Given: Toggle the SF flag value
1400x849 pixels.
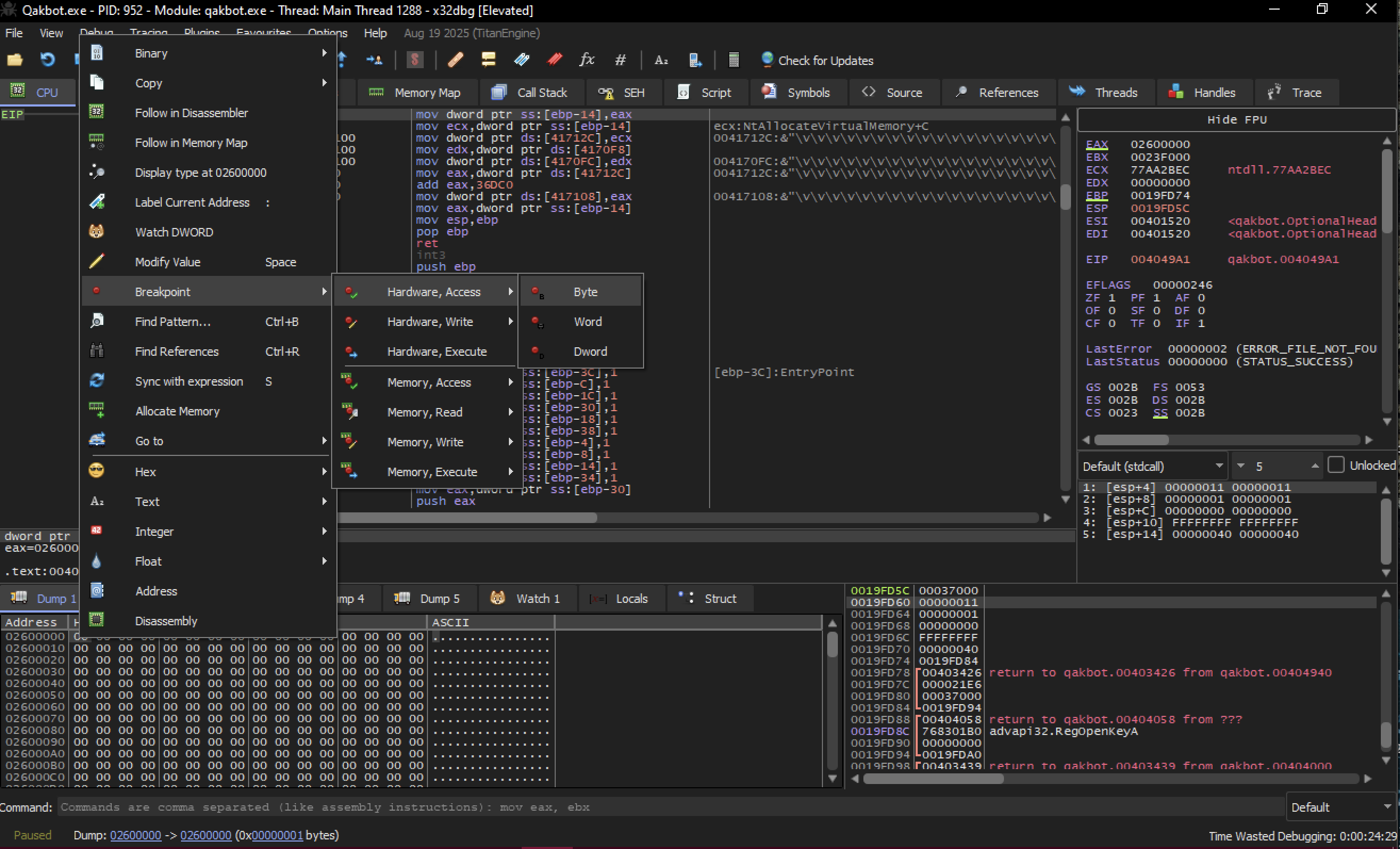Looking at the screenshot, I should tap(1156, 311).
